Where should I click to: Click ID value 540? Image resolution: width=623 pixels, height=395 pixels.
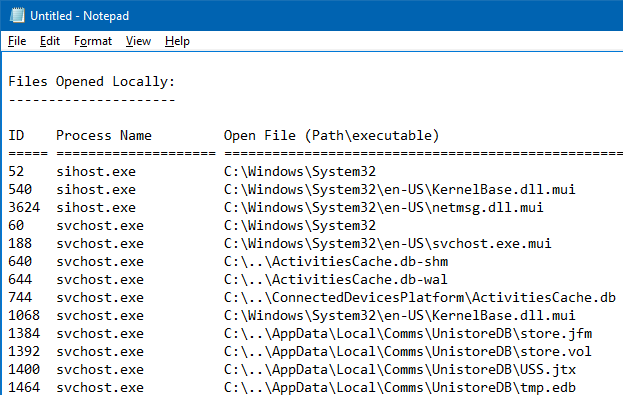pyautogui.click(x=20, y=190)
